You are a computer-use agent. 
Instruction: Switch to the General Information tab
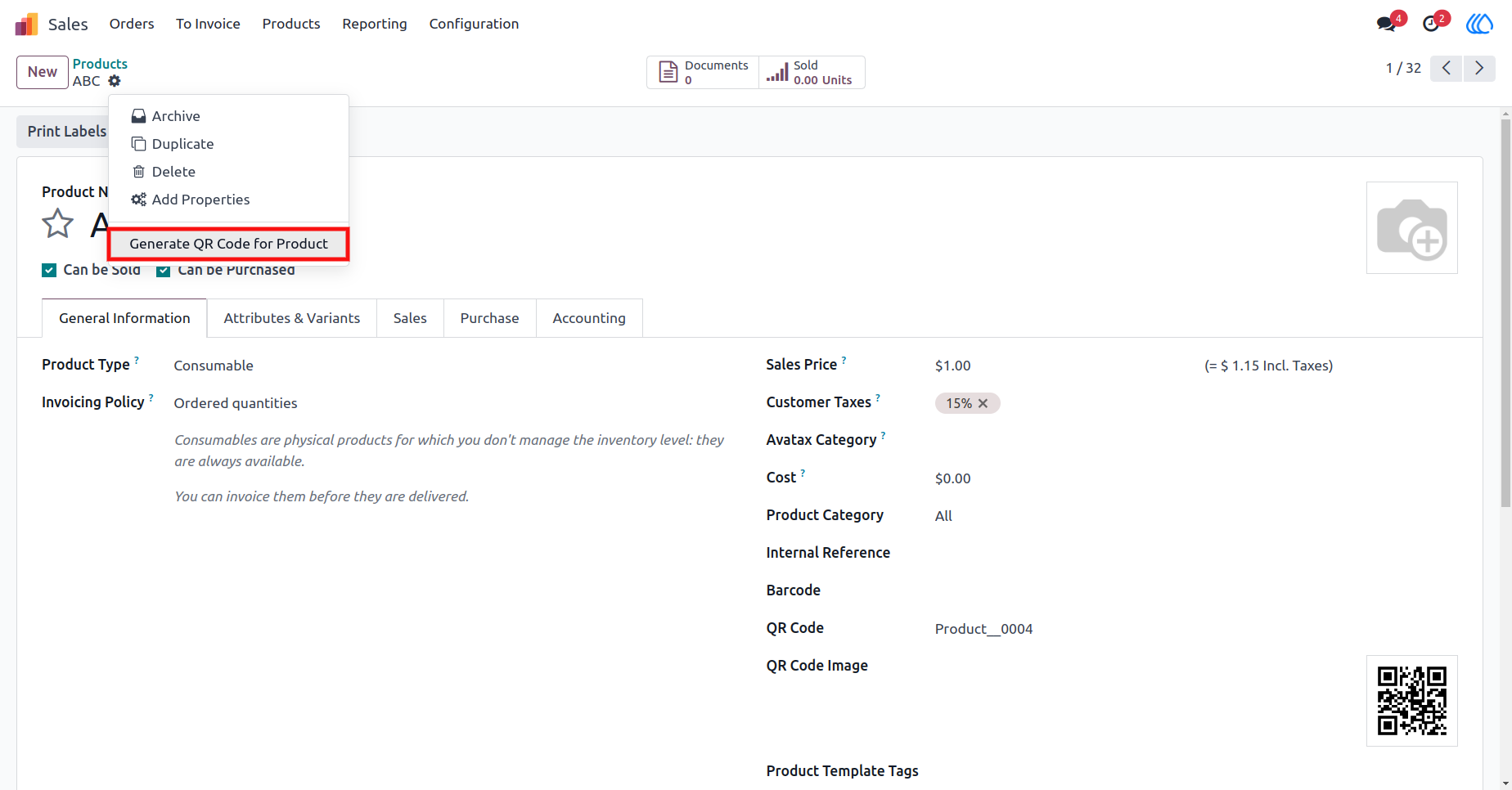coord(124,318)
